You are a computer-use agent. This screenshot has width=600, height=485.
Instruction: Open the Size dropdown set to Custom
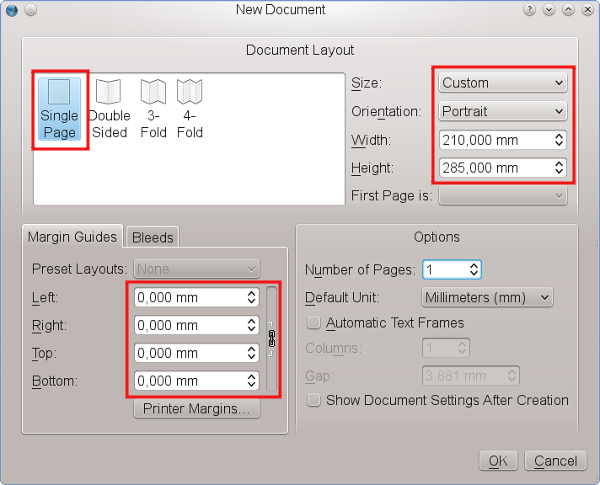click(502, 83)
